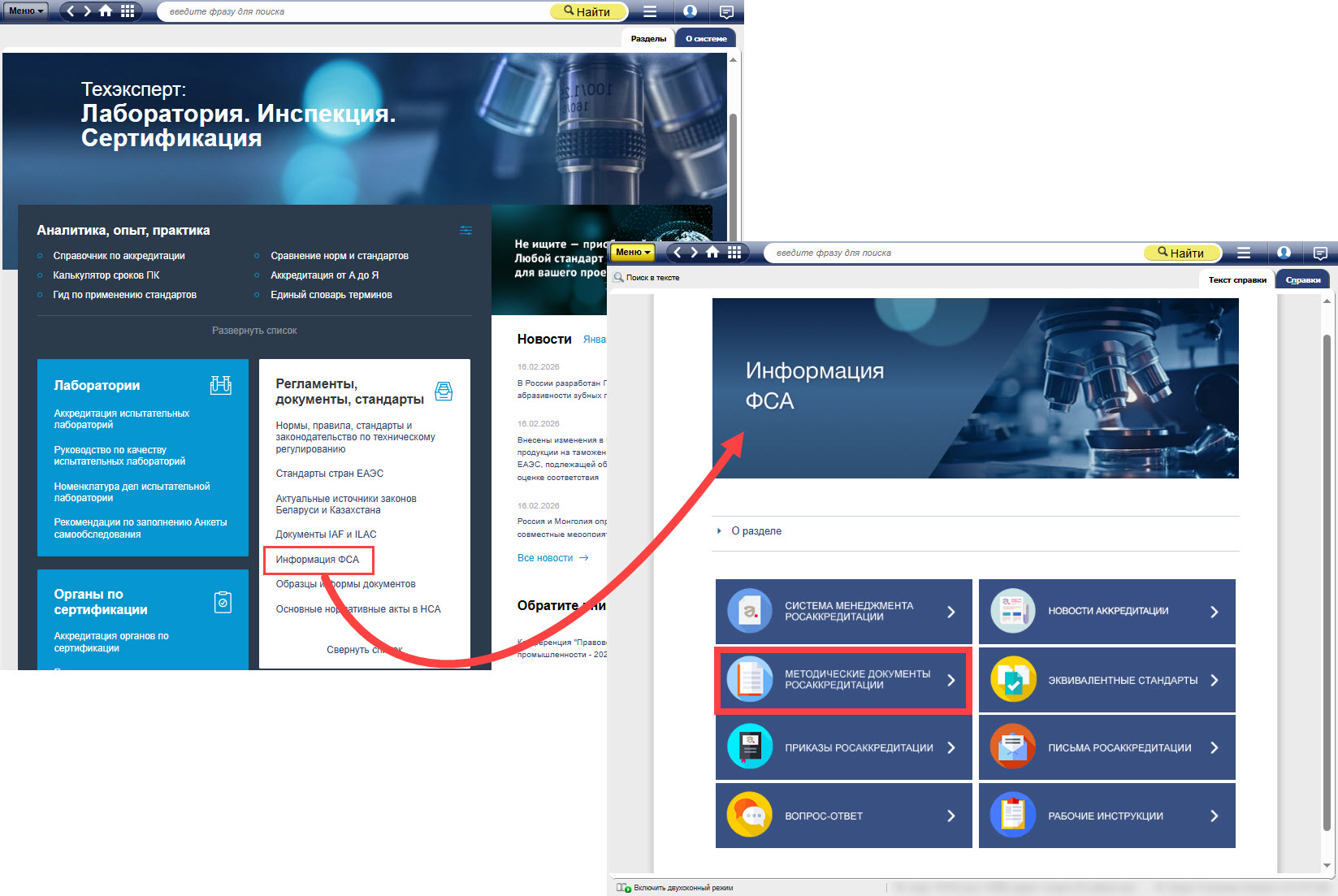Expand the list via Развернуть список
The image size is (1338, 896).
[254, 331]
